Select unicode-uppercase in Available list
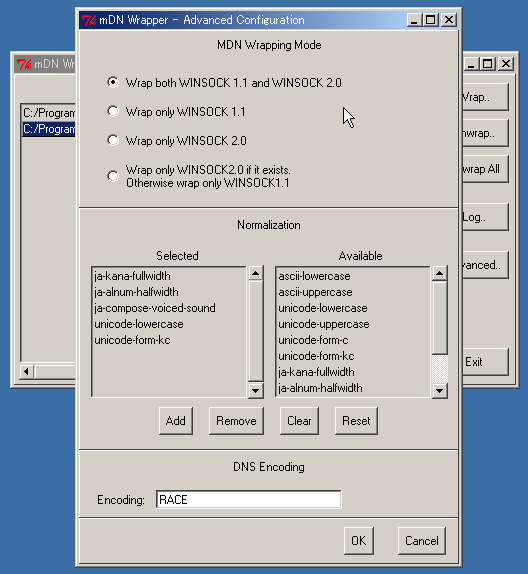Image resolution: width=528 pixels, height=574 pixels. [324, 324]
